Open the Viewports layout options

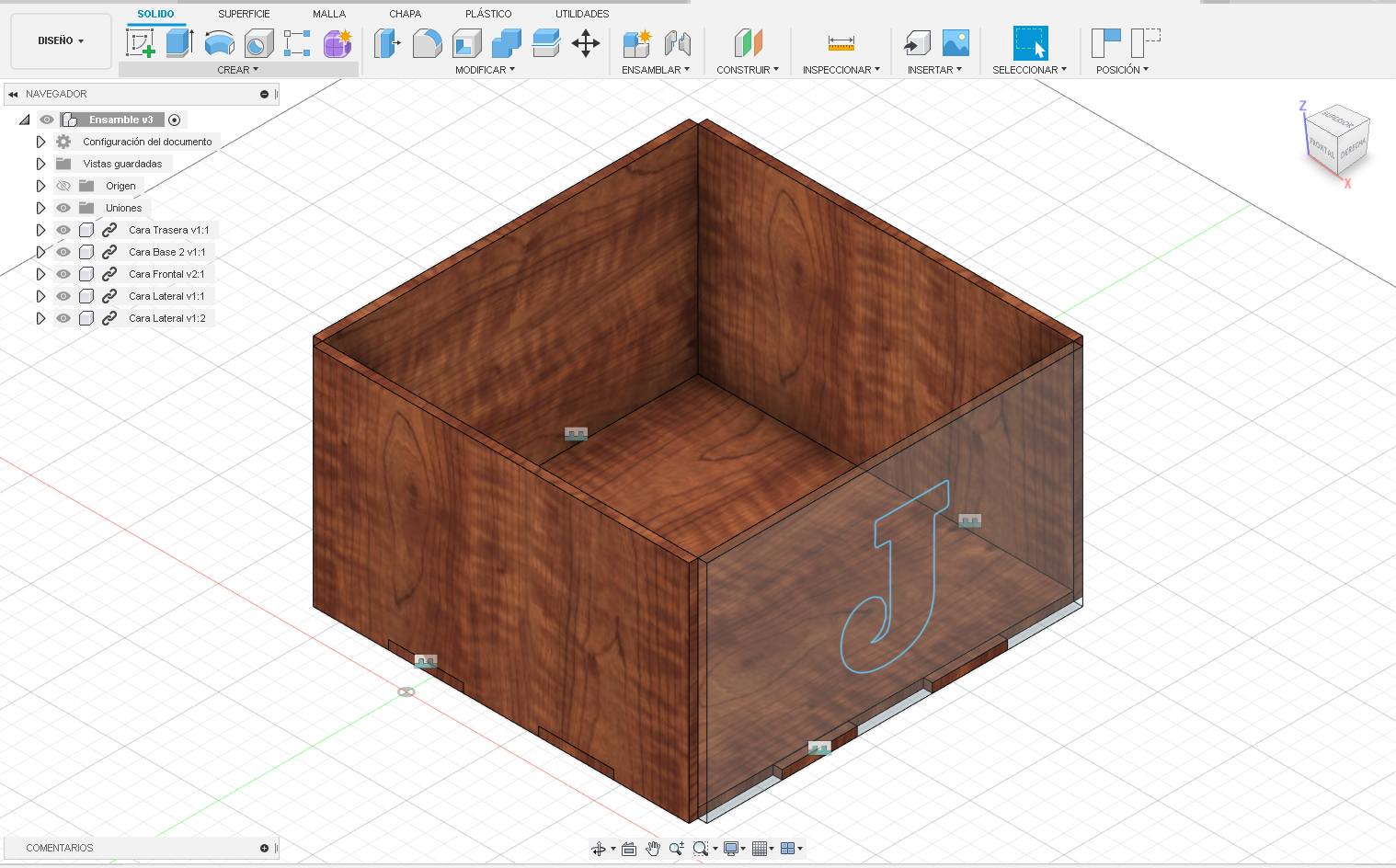788,849
